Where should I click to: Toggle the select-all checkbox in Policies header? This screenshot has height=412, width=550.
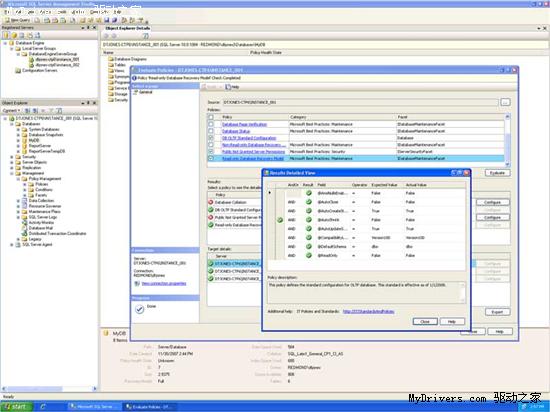point(211,117)
